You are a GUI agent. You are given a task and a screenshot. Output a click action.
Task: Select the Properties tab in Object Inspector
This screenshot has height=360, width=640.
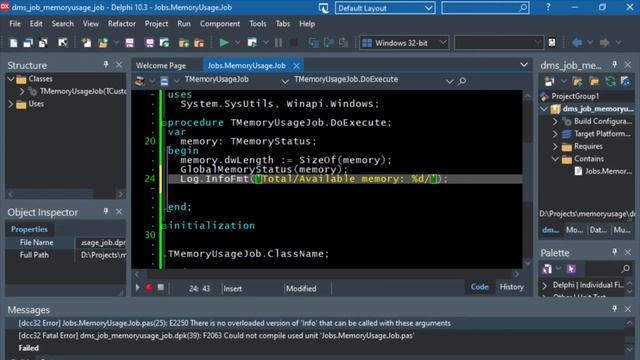[x=29, y=229]
